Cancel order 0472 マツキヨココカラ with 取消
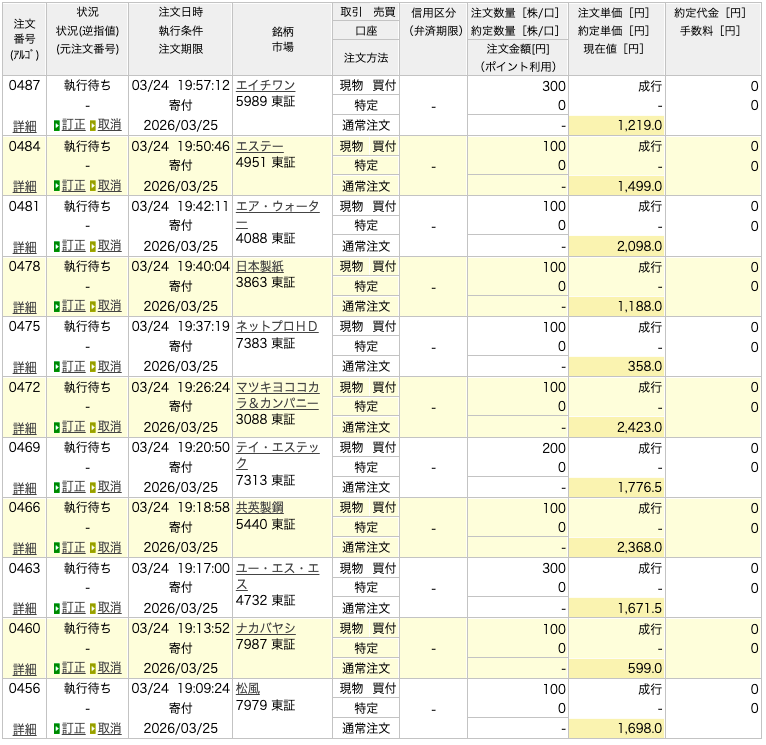 coord(109,427)
